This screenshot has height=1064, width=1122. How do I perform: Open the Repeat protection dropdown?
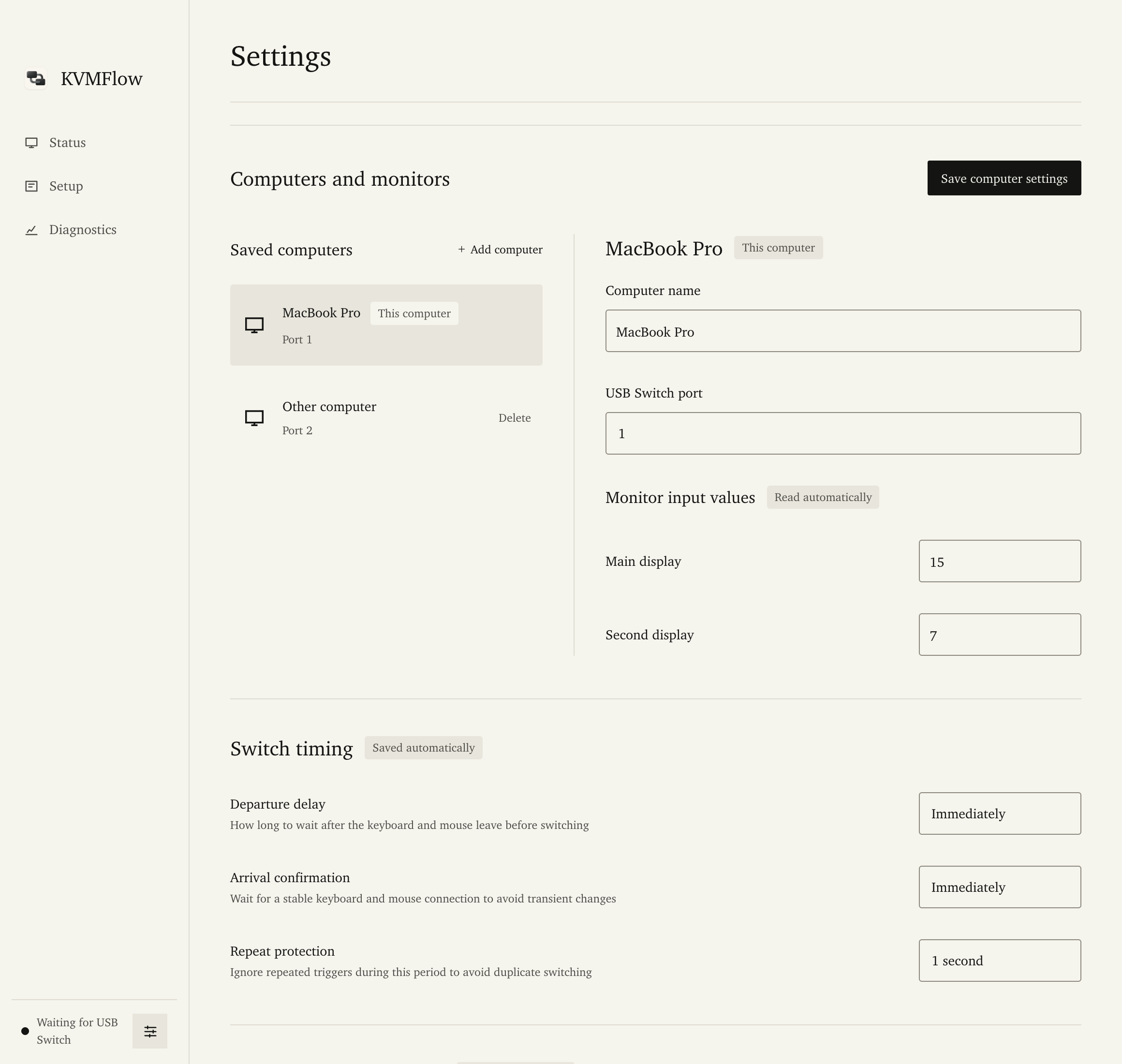coord(1000,961)
